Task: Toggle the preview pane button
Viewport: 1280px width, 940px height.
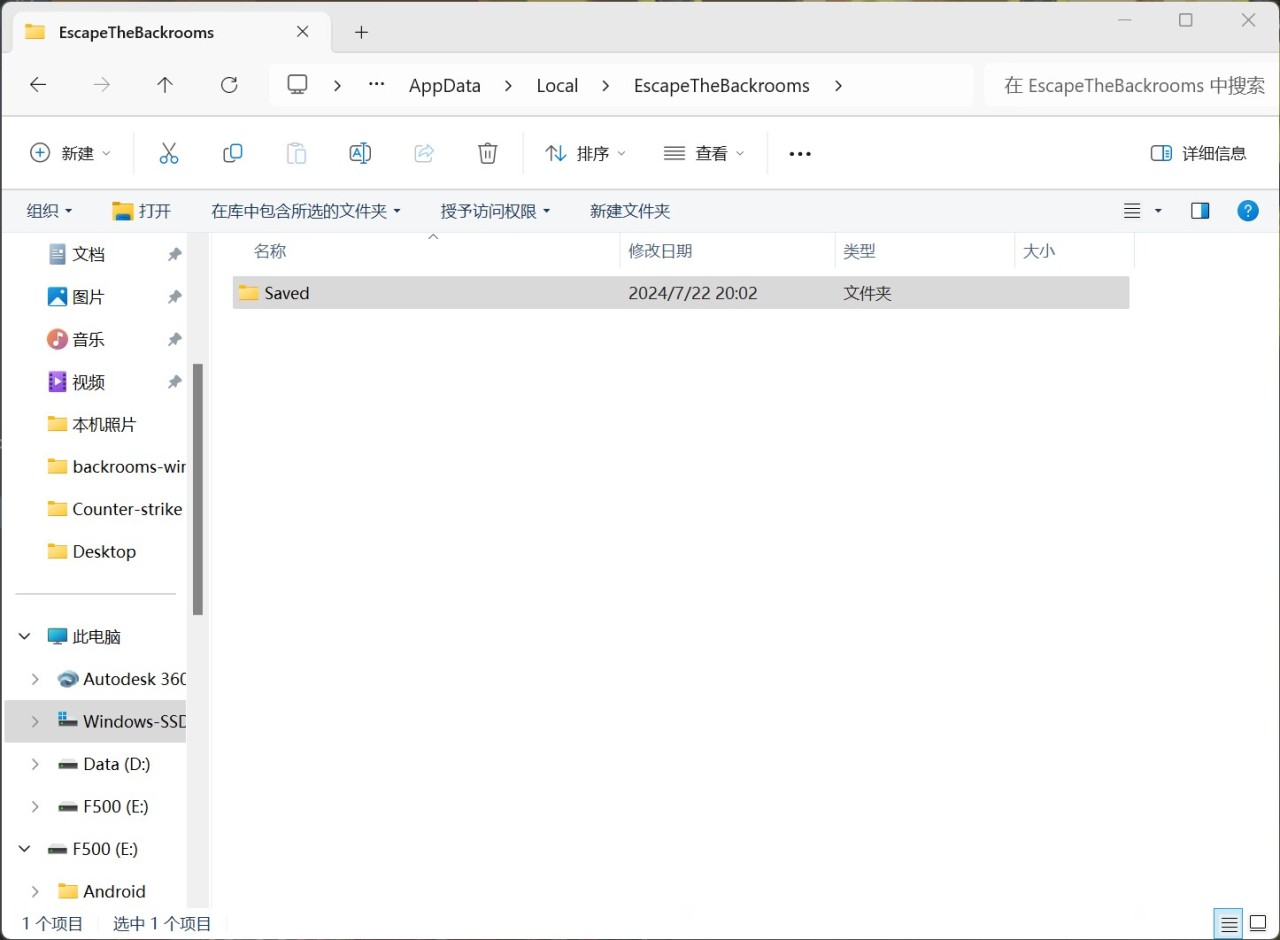Action: point(1200,211)
